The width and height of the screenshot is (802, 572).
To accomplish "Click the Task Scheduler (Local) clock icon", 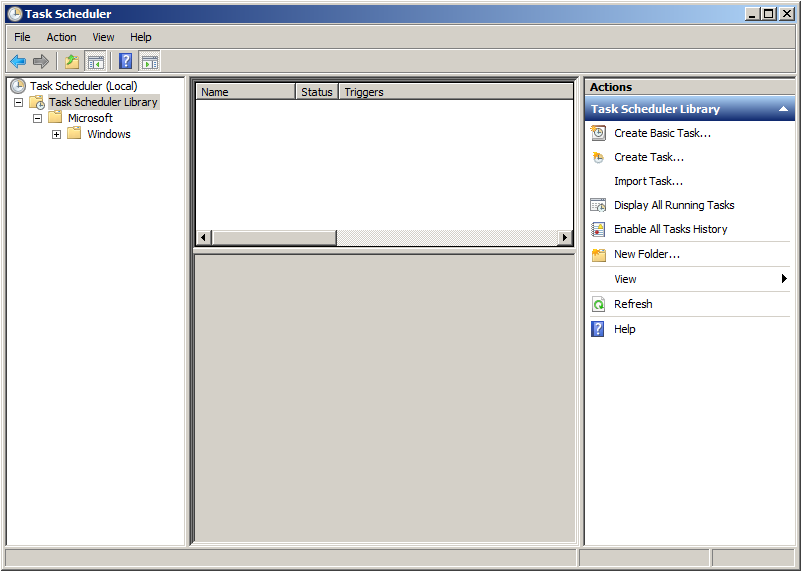I will click(x=18, y=86).
